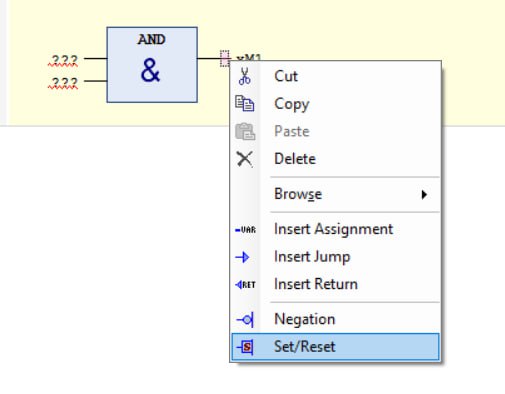
Task: Select the AND function block
Action: 152,65
